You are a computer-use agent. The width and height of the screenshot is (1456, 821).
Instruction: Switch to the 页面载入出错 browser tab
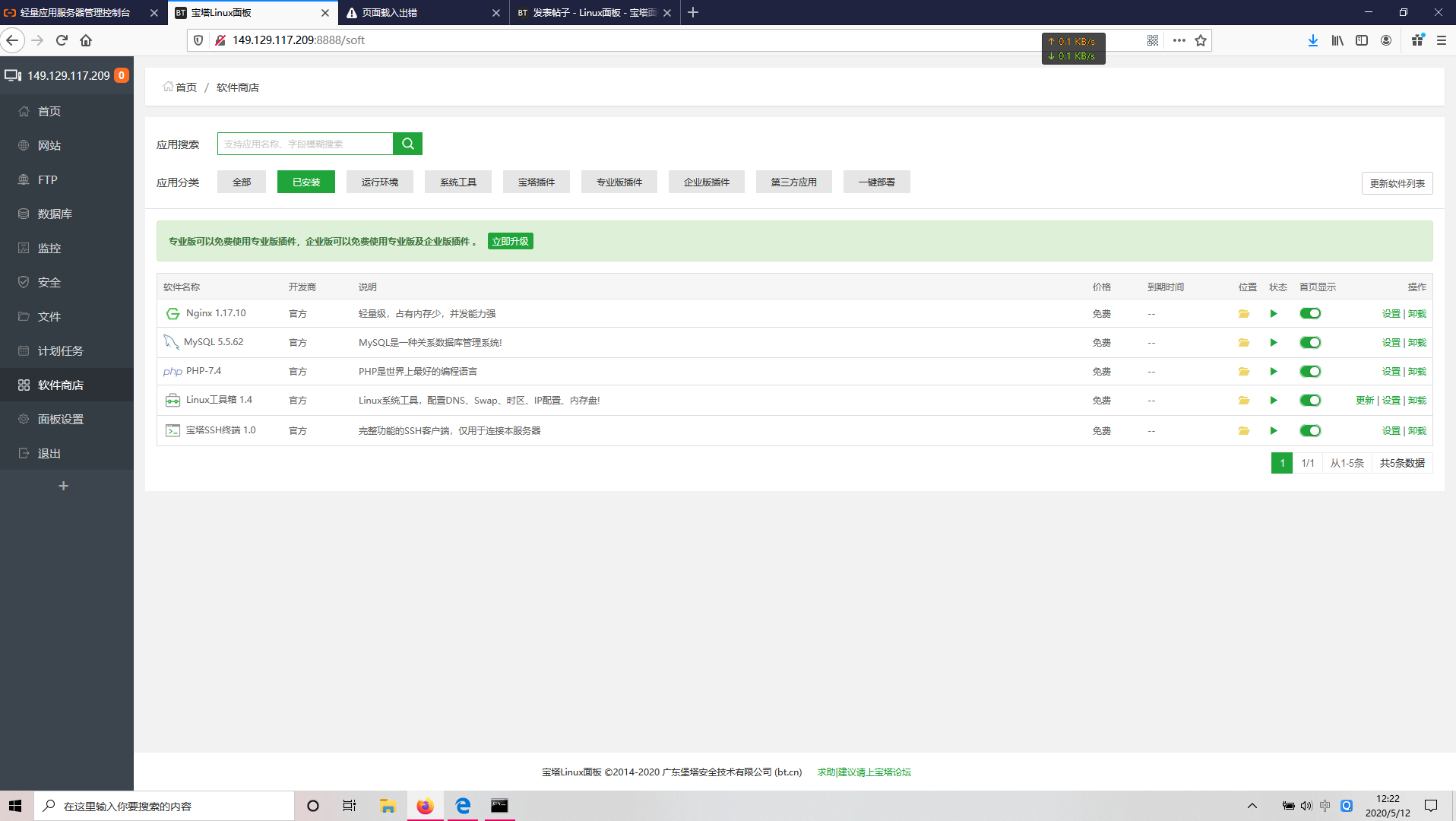point(423,12)
